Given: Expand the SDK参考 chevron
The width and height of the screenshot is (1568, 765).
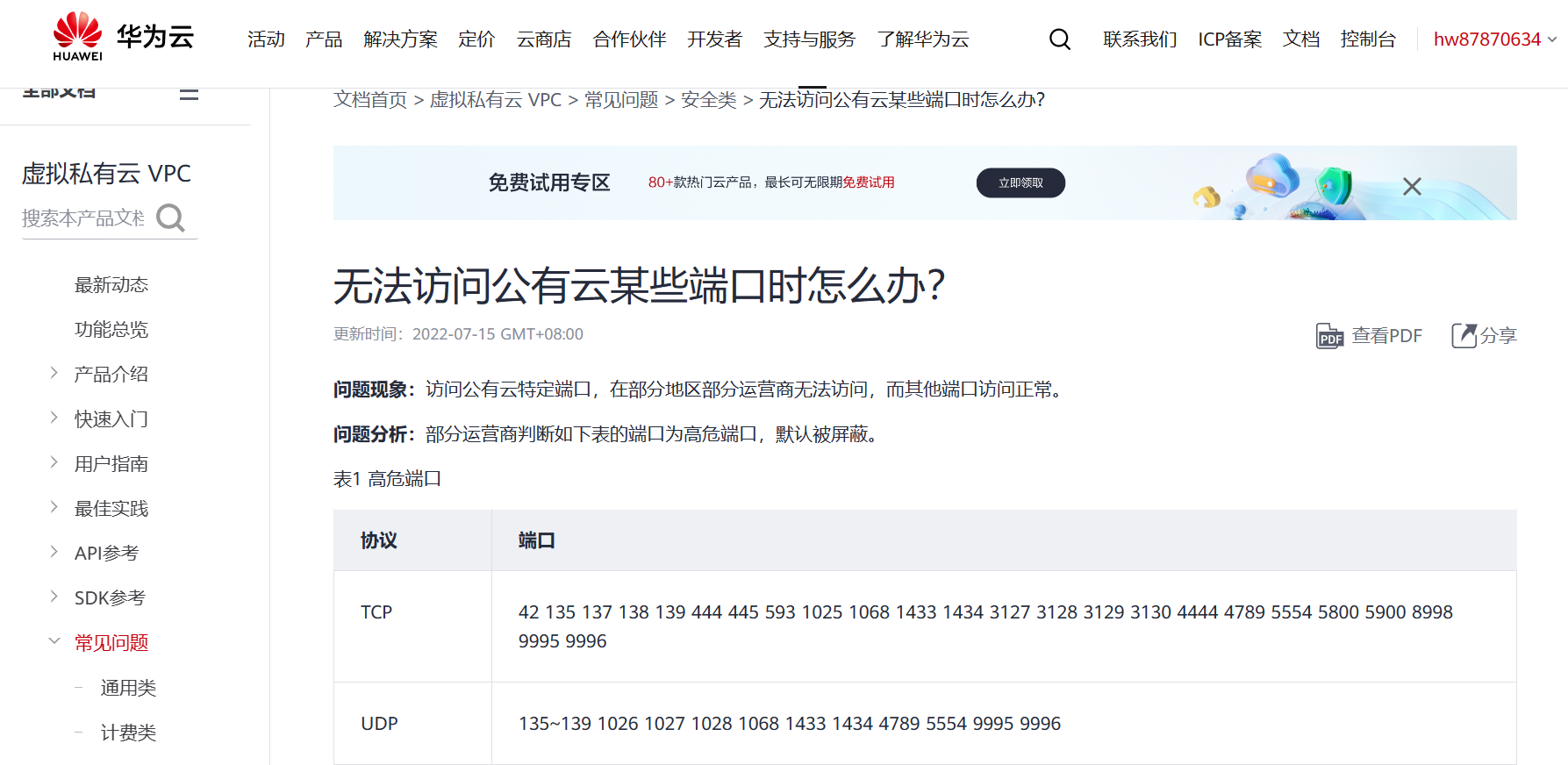Looking at the screenshot, I should coord(54,597).
